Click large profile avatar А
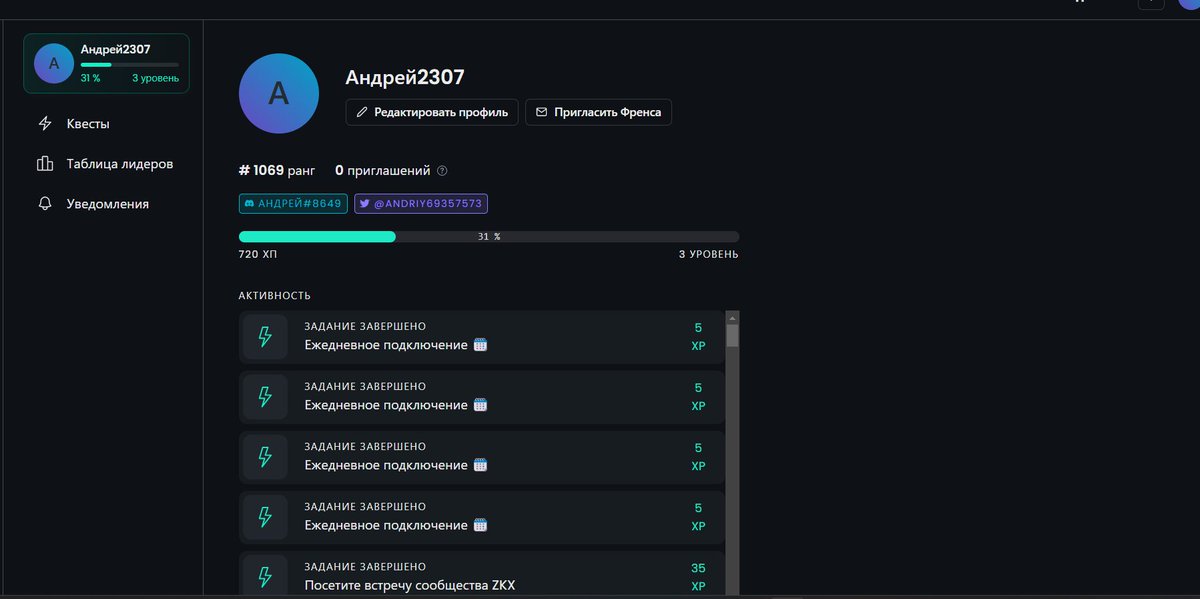Image resolution: width=1200 pixels, height=599 pixels. pos(279,94)
